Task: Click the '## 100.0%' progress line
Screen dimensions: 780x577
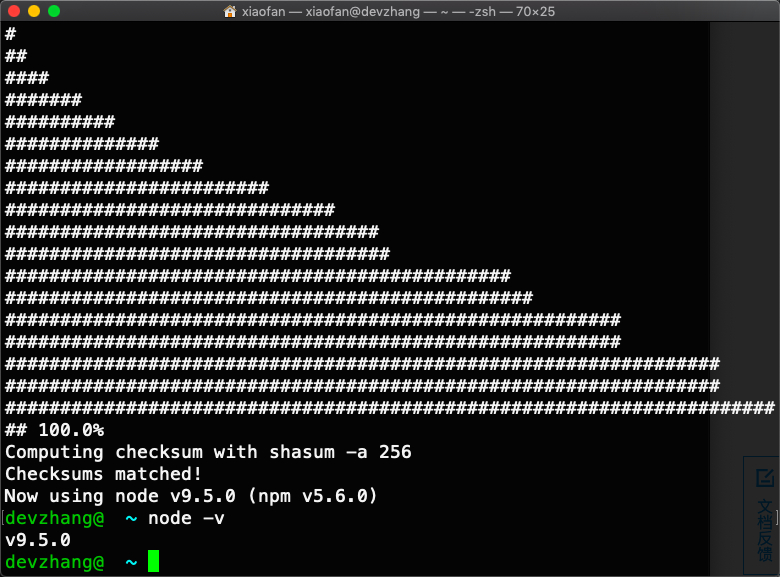Action: point(54,430)
